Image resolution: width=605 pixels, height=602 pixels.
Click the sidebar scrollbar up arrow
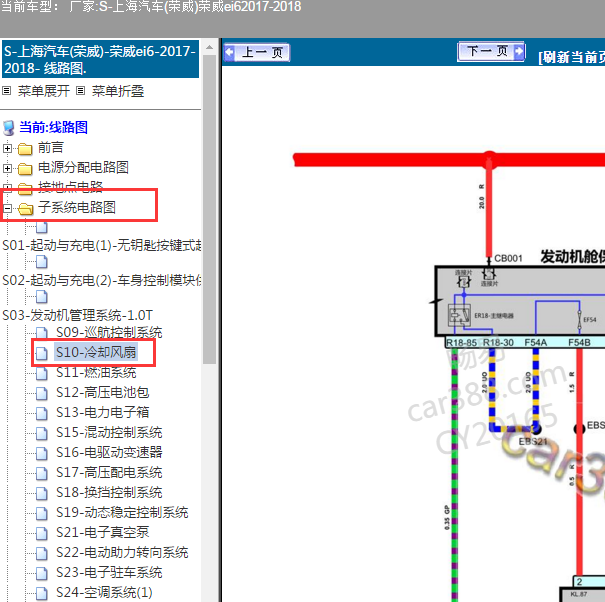210,48
